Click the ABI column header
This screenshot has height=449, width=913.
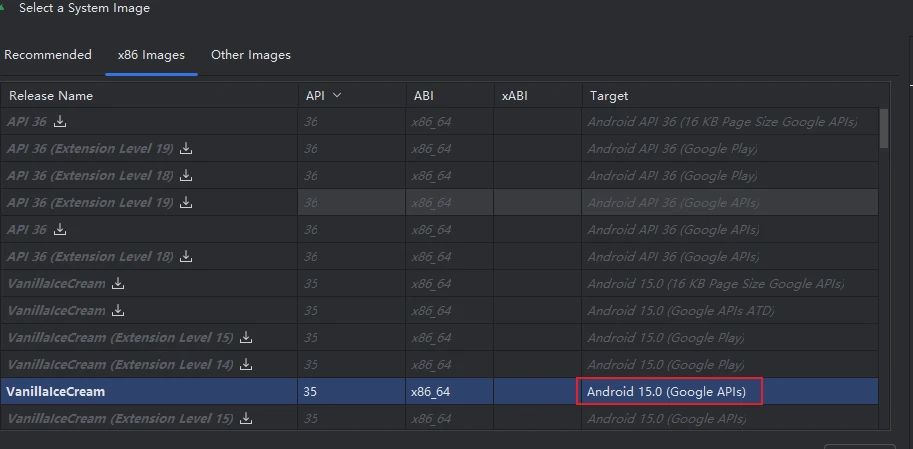tap(423, 96)
